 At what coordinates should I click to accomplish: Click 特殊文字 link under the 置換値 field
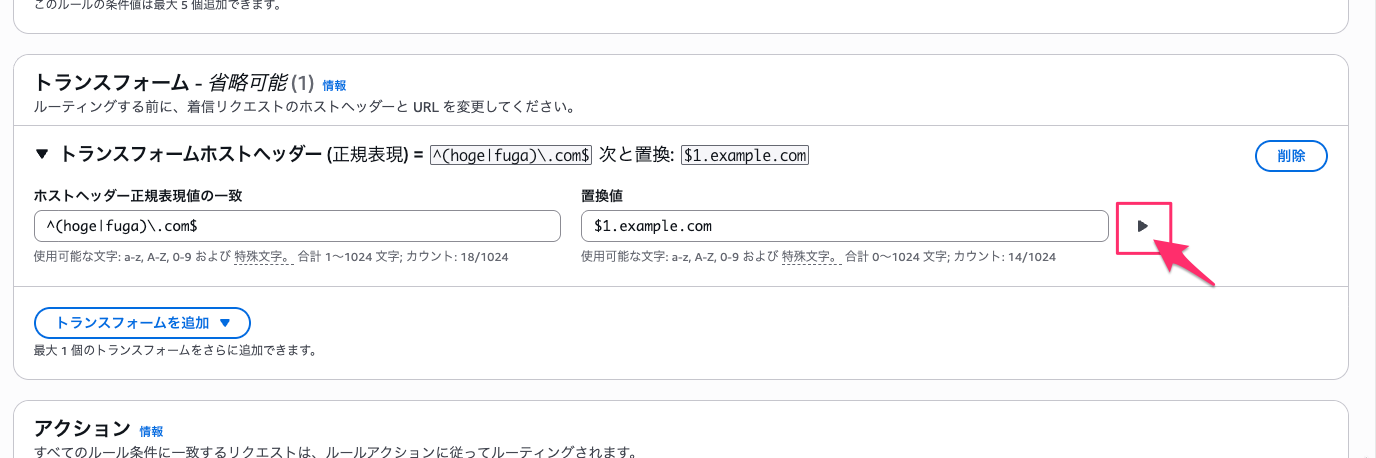[x=809, y=257]
